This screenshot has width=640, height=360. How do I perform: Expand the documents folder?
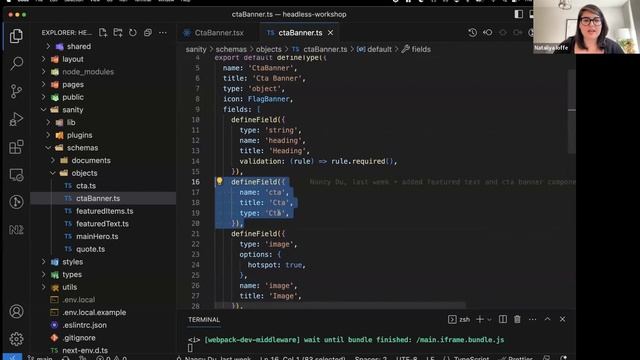click(91, 160)
